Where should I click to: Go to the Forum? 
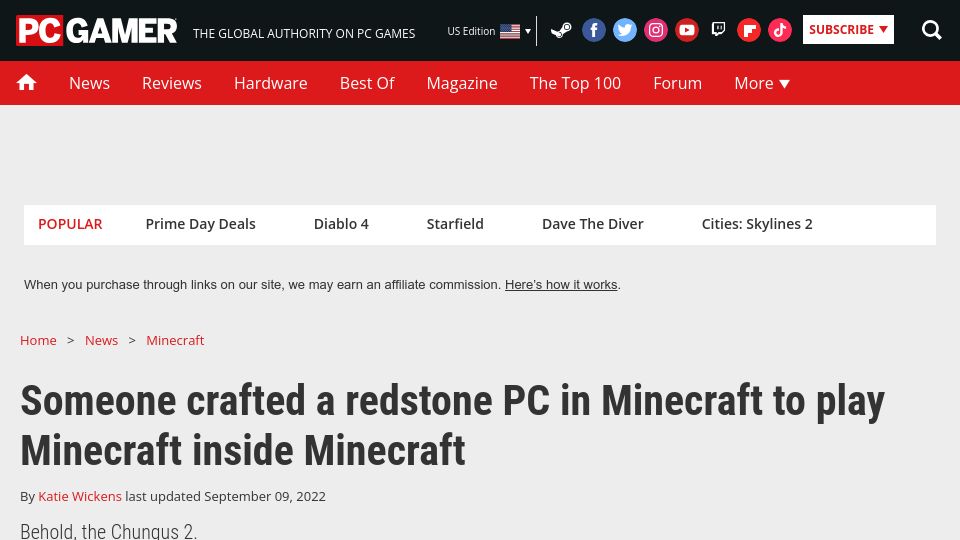click(677, 83)
